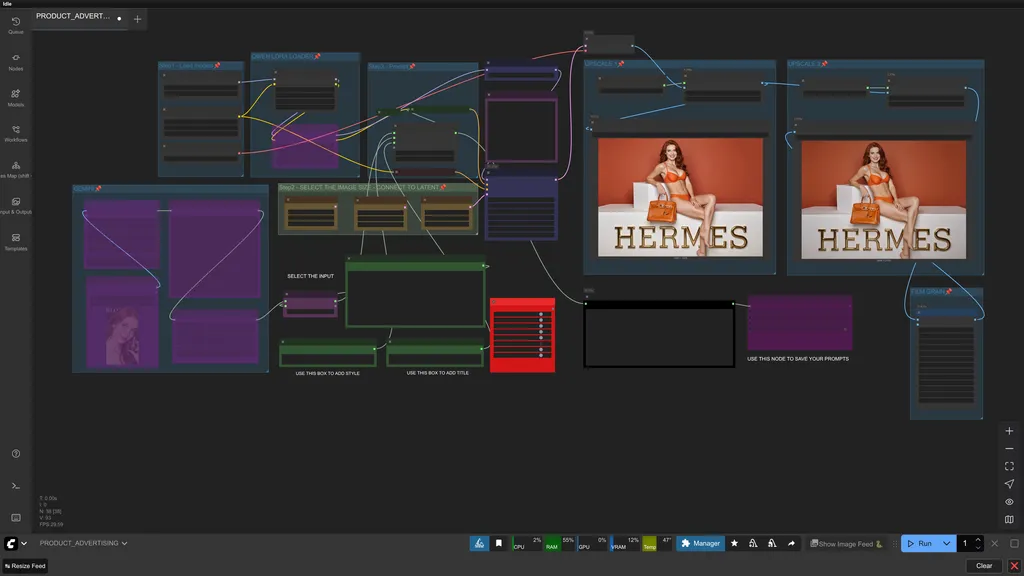1024x576 pixels.
Task: Zoom in on the canvas
Action: [x=1009, y=431]
